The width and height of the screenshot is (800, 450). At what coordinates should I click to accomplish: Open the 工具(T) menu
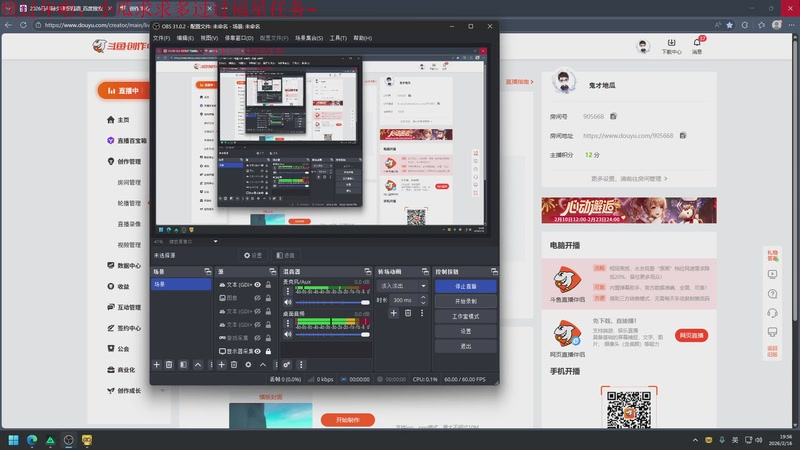click(x=338, y=38)
